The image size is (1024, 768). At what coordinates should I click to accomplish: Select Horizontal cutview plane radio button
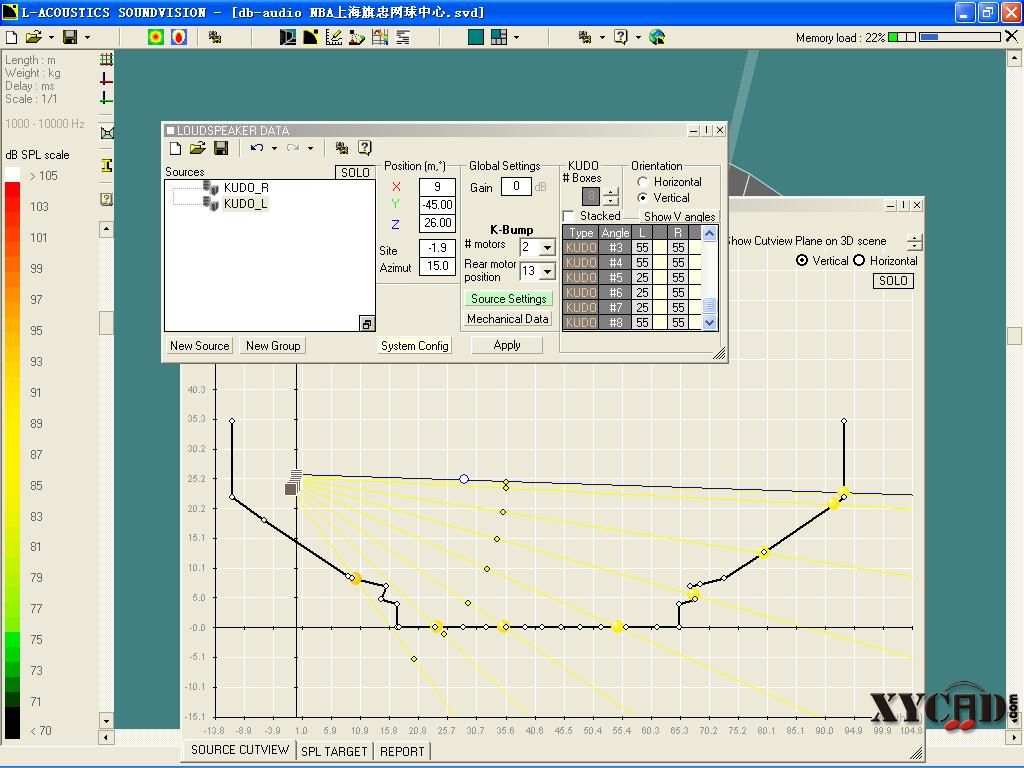click(859, 261)
